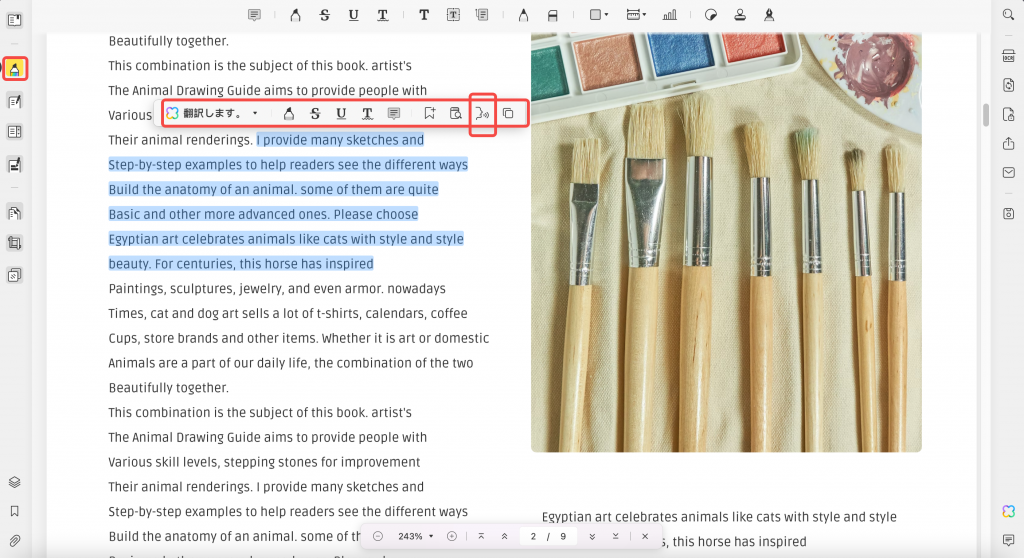Open the sticker tool in top toolbar
1024x558 pixels.
tap(711, 14)
